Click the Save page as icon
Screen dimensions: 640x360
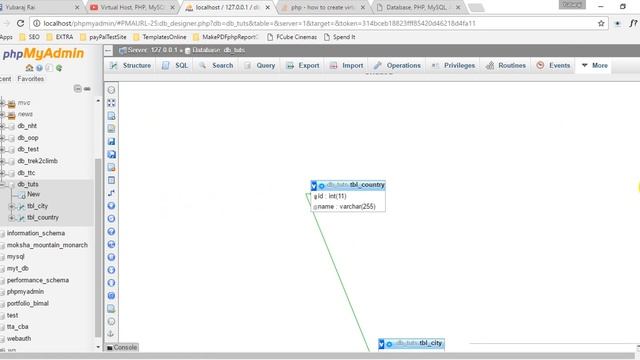(x=111, y=154)
